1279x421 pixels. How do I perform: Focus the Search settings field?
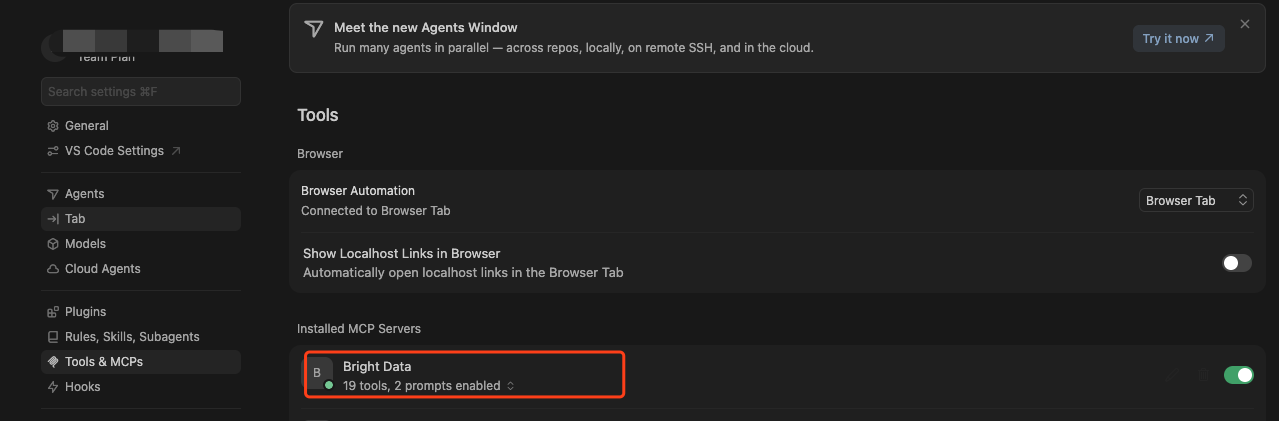[x=141, y=91]
